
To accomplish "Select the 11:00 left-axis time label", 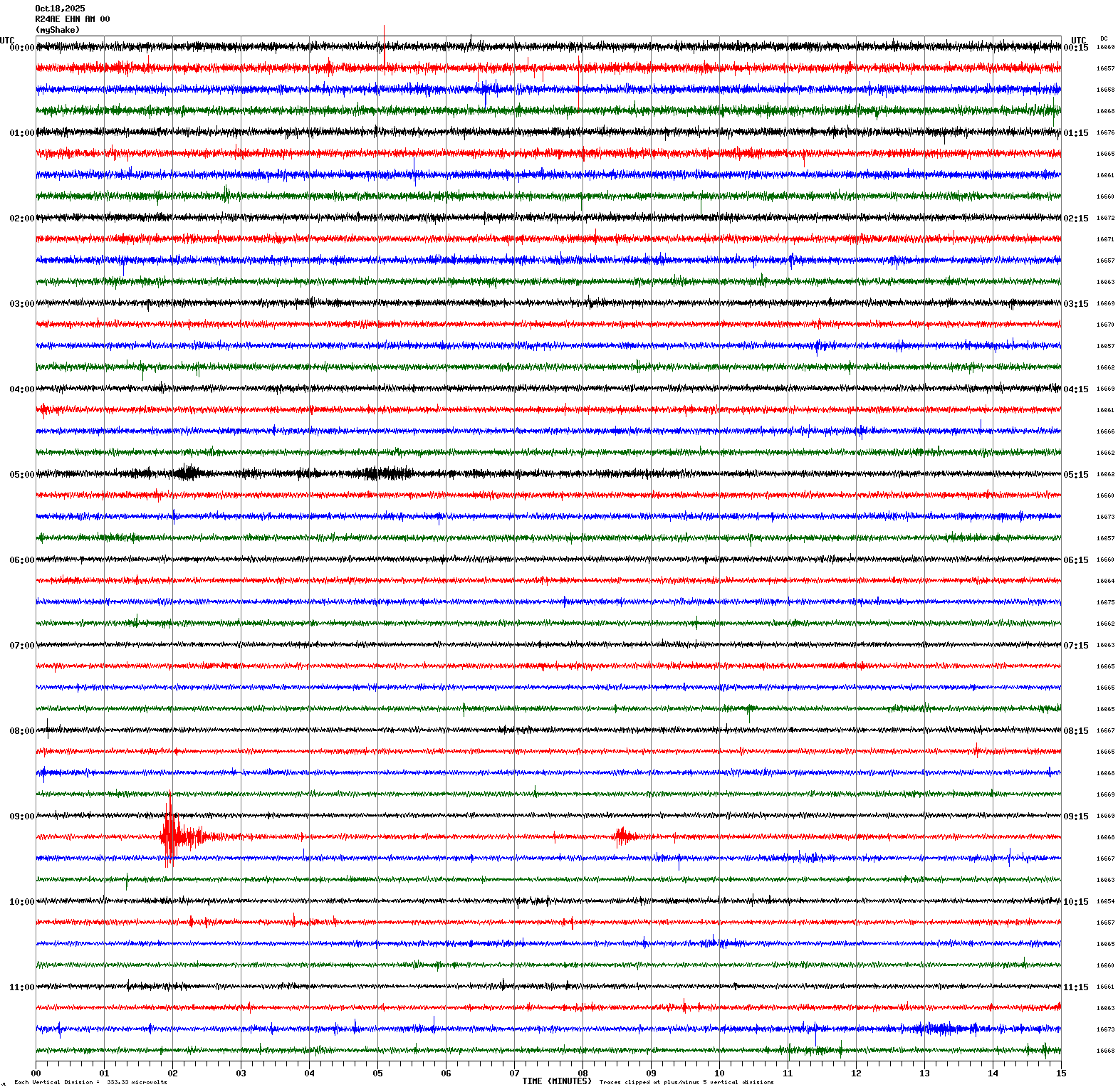I will (21, 987).
